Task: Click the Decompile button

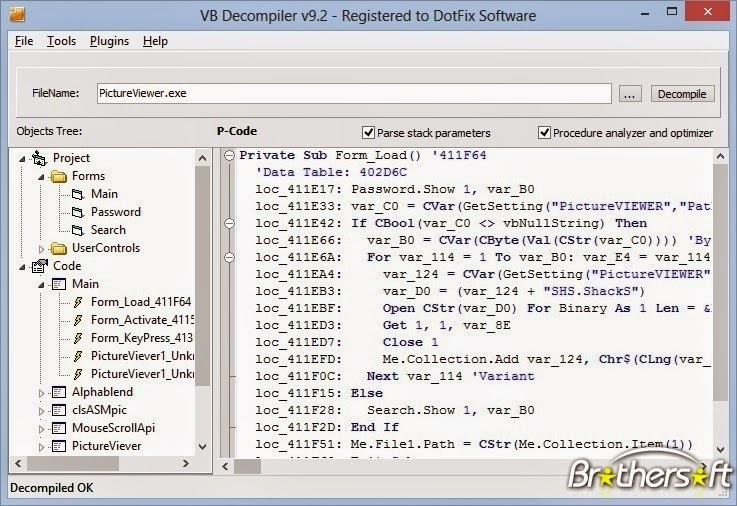Action: (682, 94)
